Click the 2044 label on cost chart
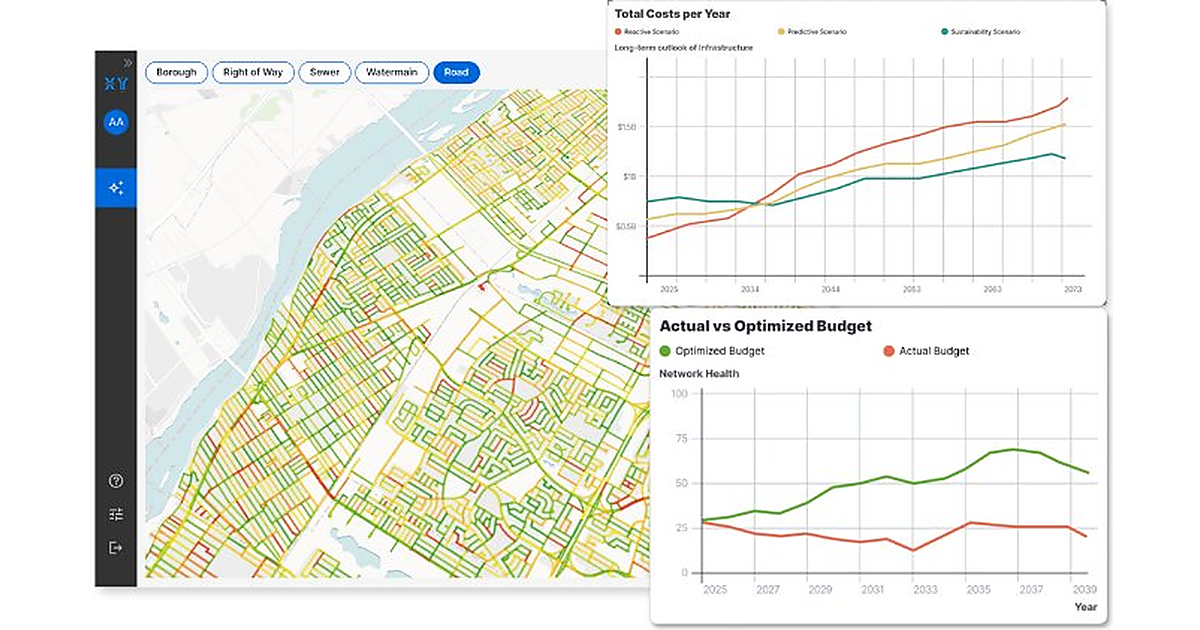Screen dimensions: 1200x630 tap(830, 288)
